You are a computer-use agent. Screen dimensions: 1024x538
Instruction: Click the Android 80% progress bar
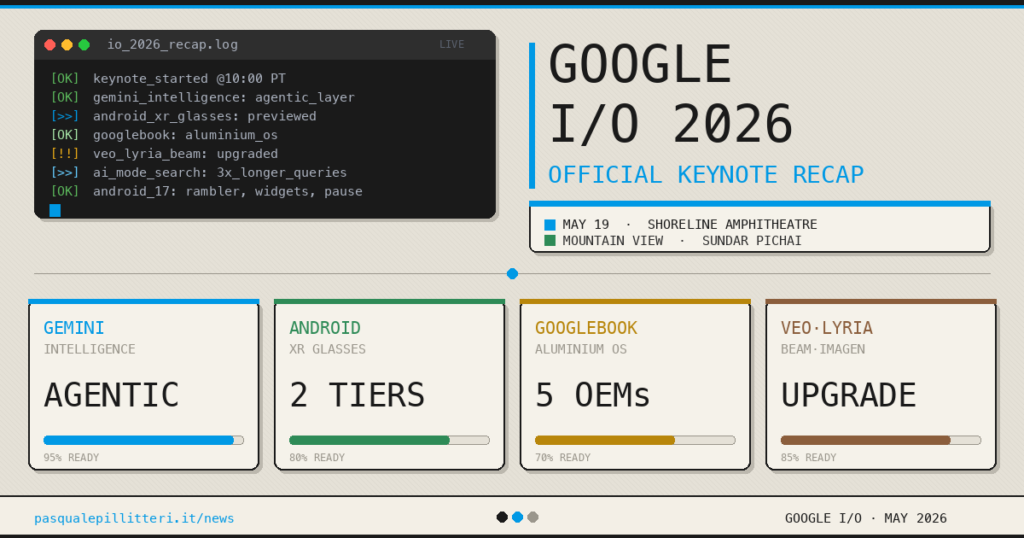[x=389, y=440]
